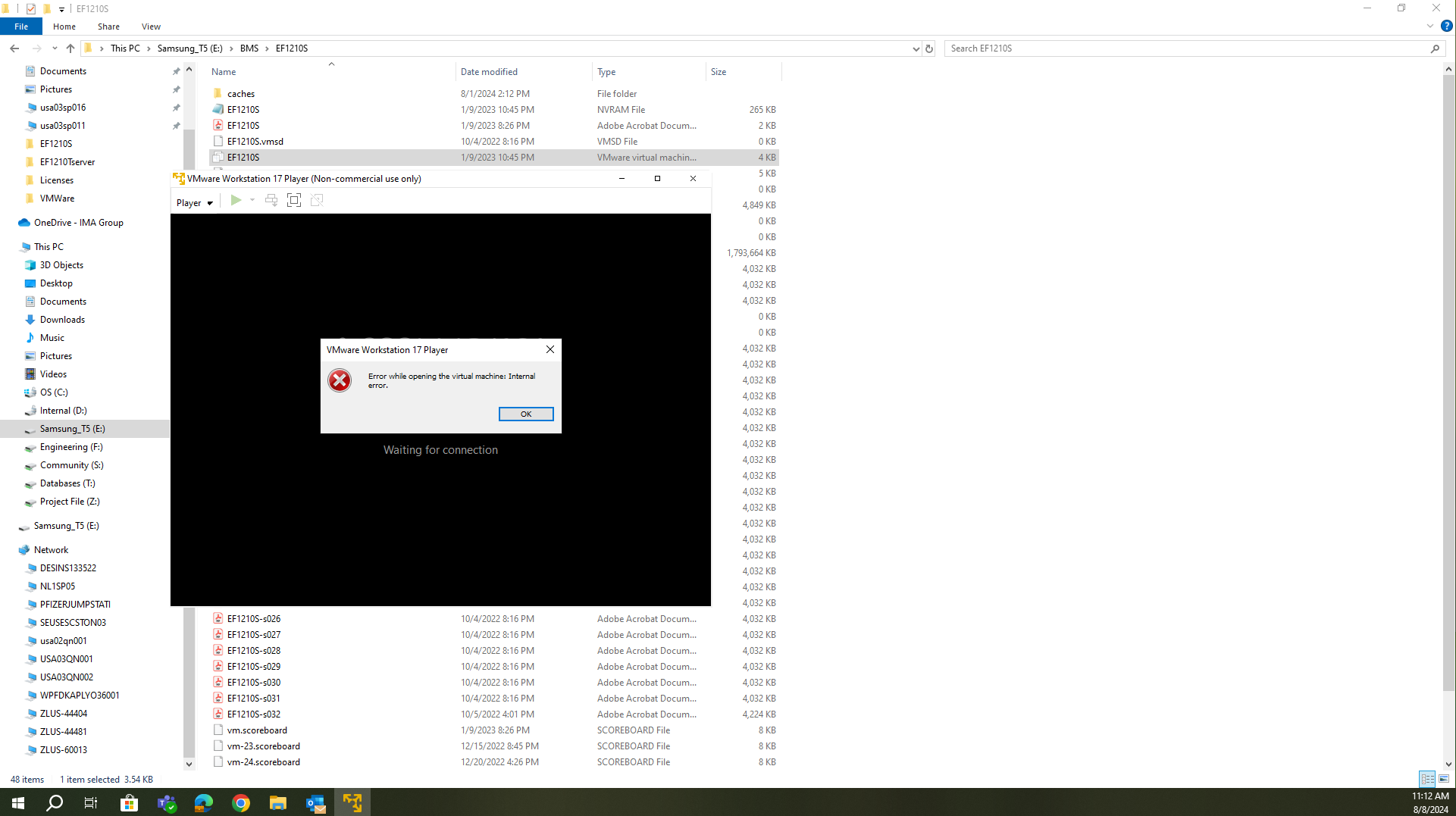
Task: Open PFIZERJUMPSTATI network computer
Action: [75, 605]
